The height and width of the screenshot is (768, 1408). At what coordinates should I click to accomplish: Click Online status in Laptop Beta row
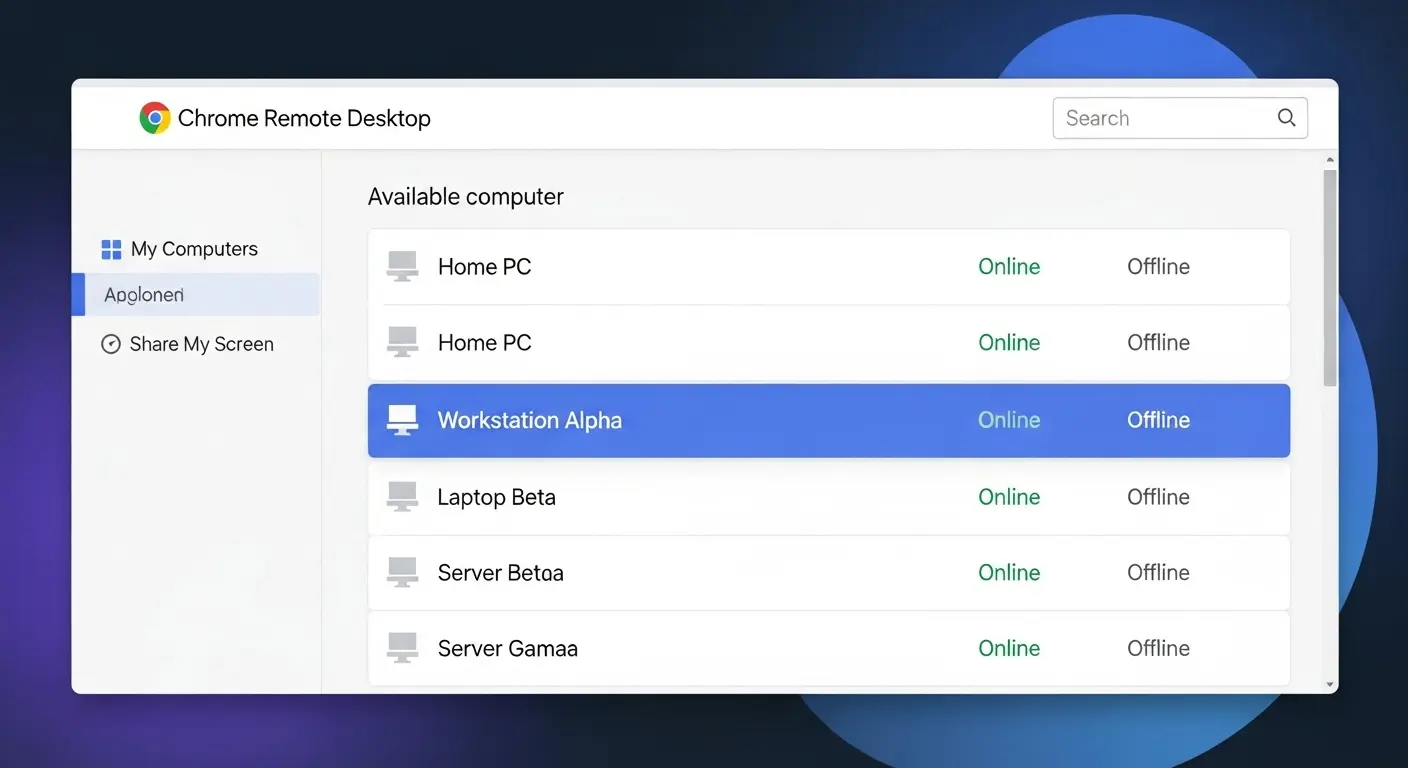(x=1009, y=497)
